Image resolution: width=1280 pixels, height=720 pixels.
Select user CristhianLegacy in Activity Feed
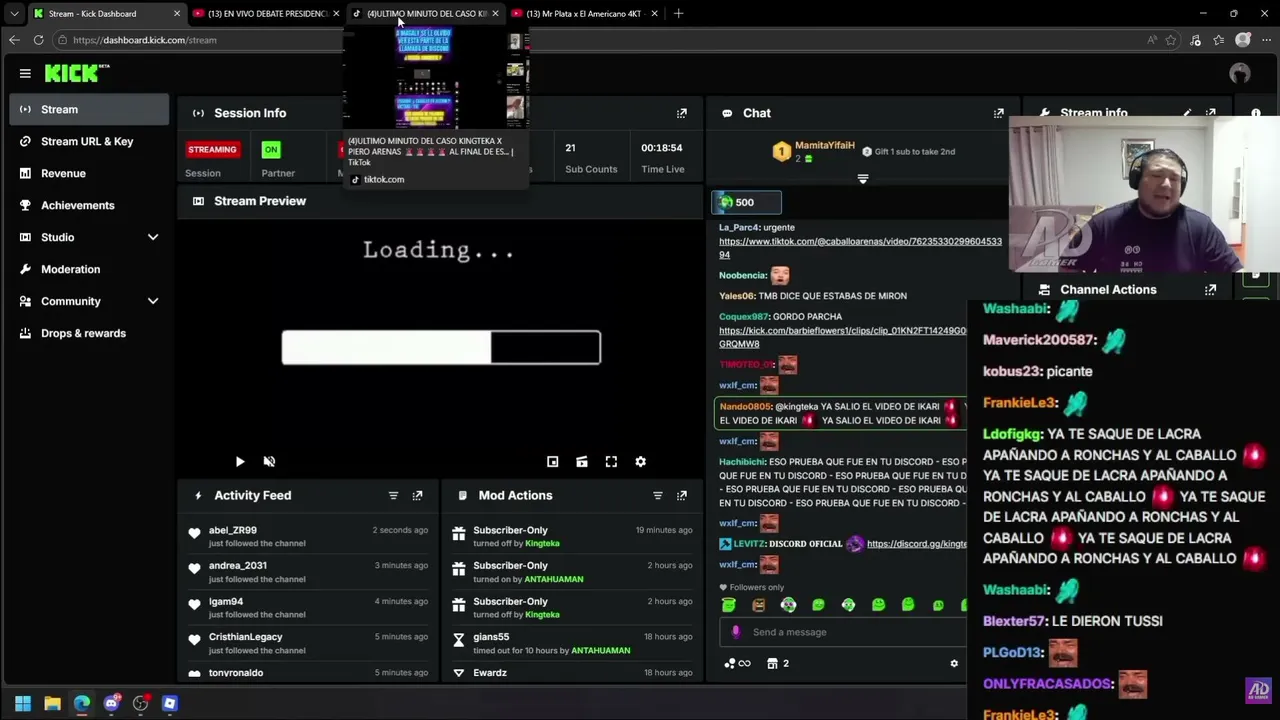pos(246,637)
